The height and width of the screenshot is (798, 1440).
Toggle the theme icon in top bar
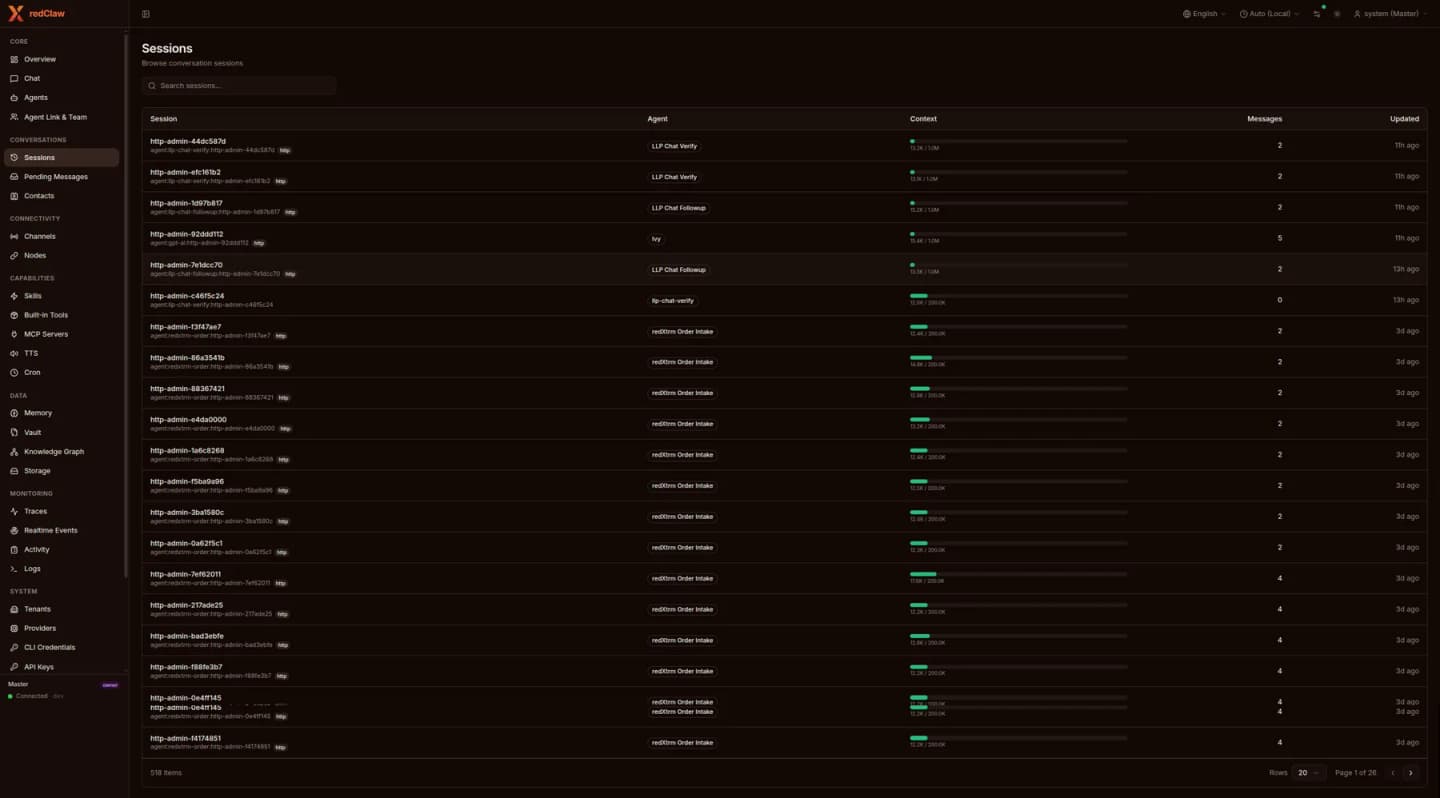tap(1337, 14)
